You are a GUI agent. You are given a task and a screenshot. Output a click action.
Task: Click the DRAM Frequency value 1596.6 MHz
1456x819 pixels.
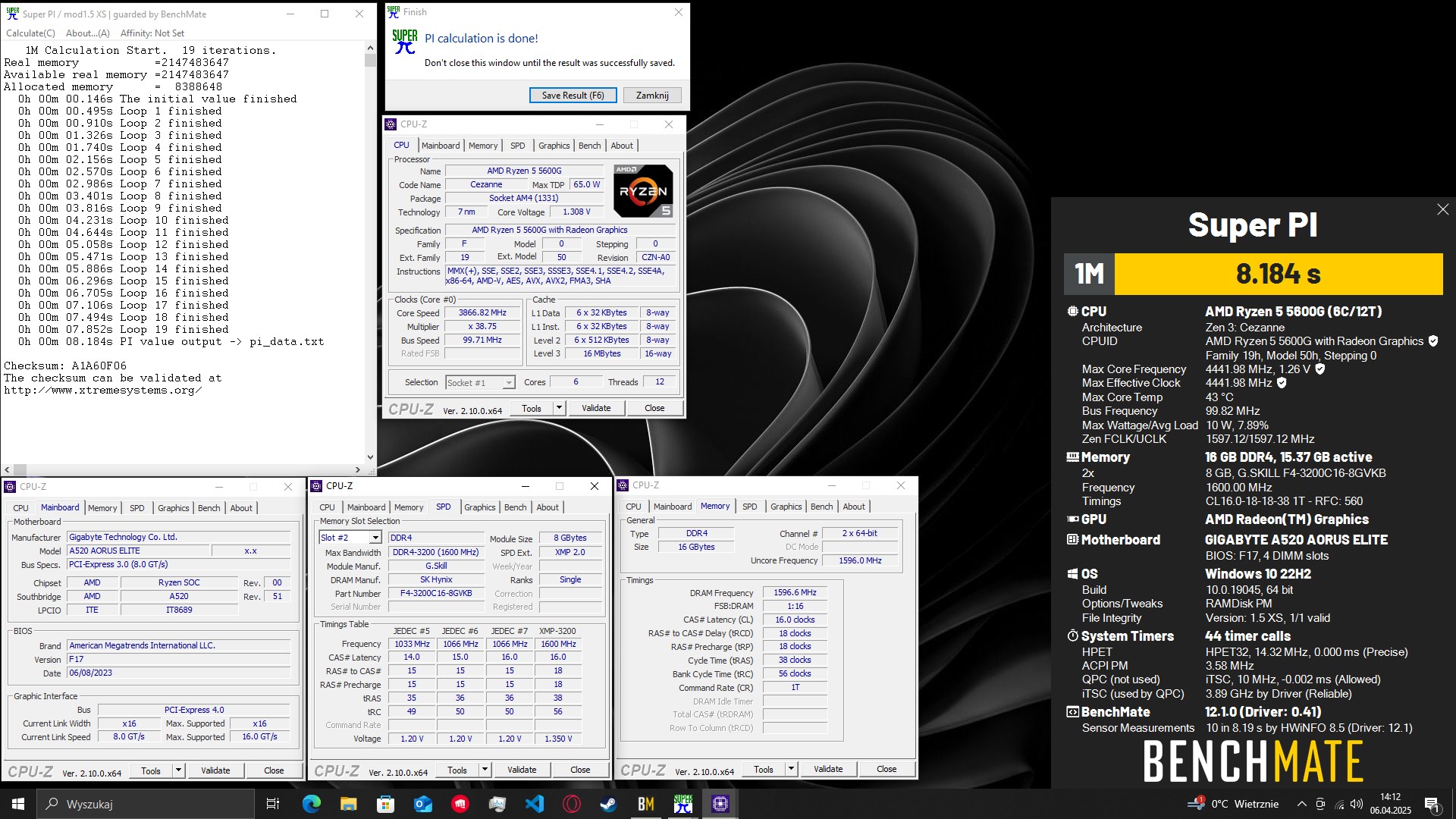point(795,592)
